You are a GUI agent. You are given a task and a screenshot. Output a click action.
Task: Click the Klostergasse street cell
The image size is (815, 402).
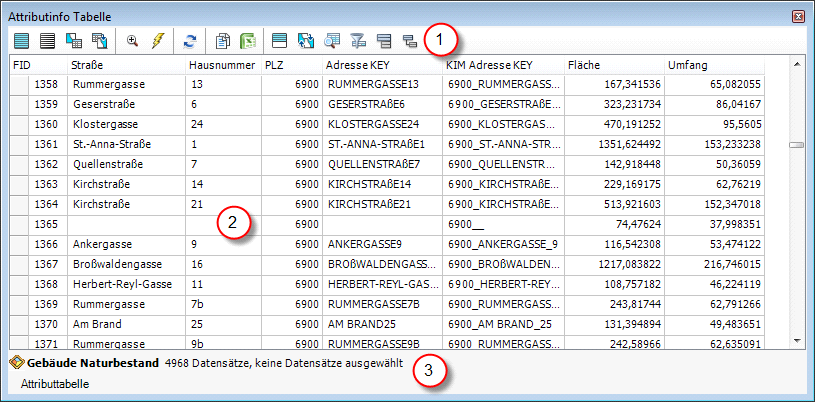(x=126, y=124)
